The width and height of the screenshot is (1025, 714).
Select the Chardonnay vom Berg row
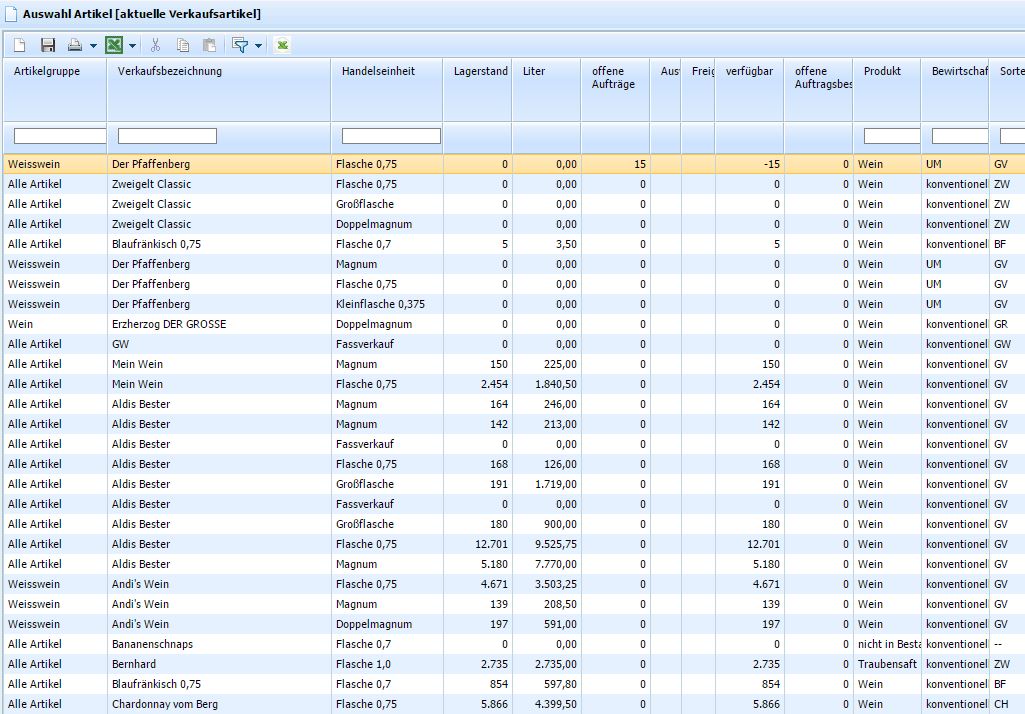click(165, 704)
